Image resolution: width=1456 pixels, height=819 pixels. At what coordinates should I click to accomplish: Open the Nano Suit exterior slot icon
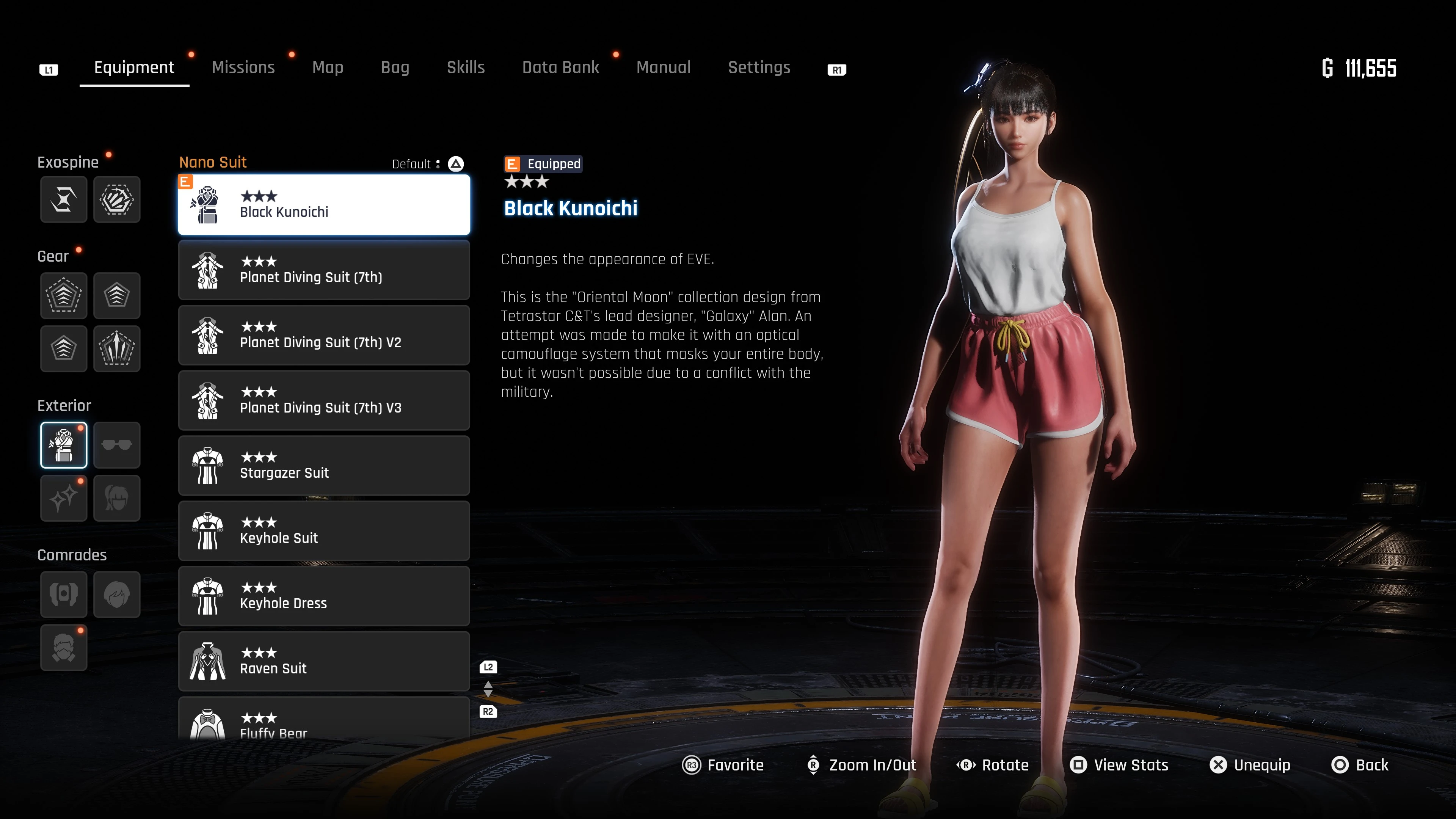(63, 445)
